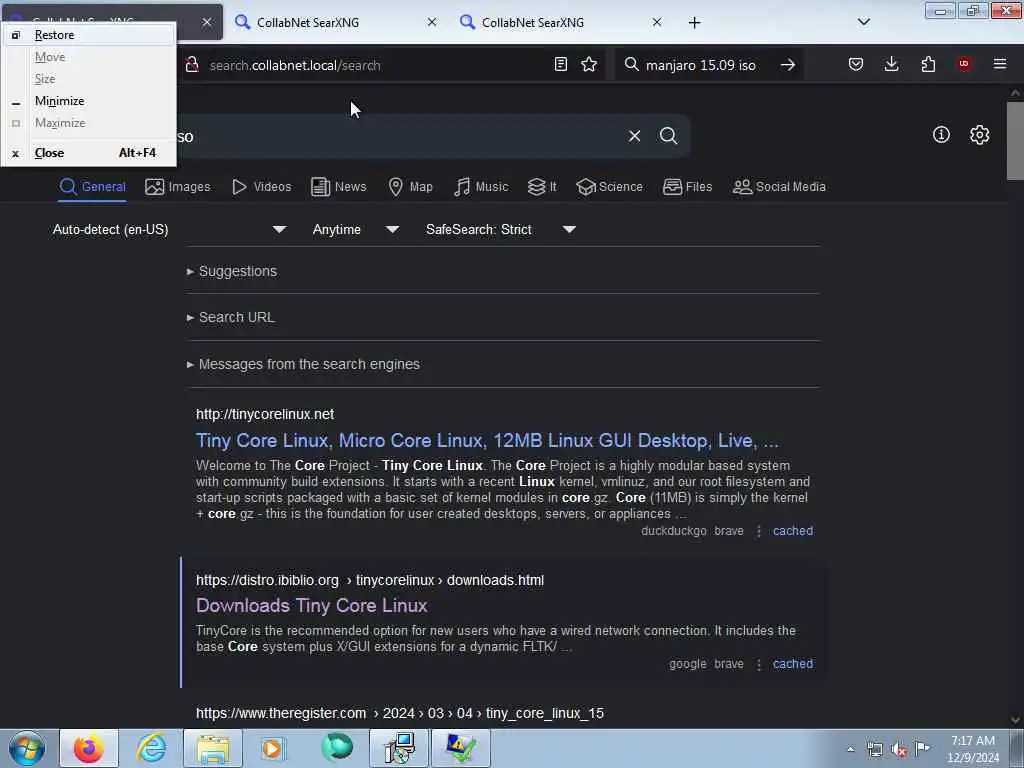Select the Files search category
The height and width of the screenshot is (768, 1024).
click(687, 187)
